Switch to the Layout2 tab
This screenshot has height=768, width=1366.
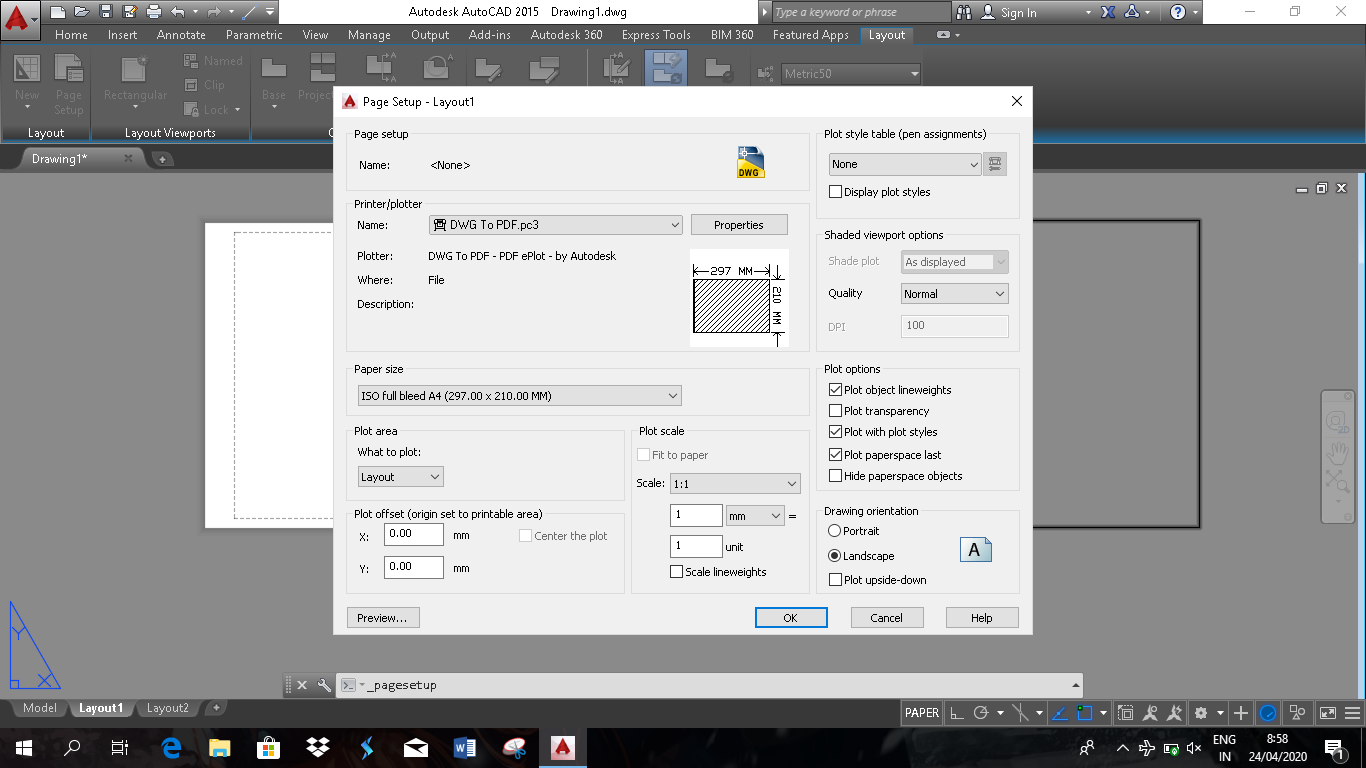point(167,707)
